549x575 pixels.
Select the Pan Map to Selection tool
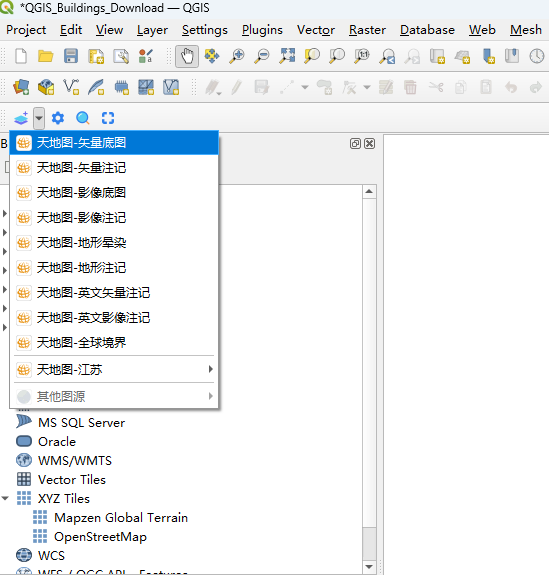point(212,56)
